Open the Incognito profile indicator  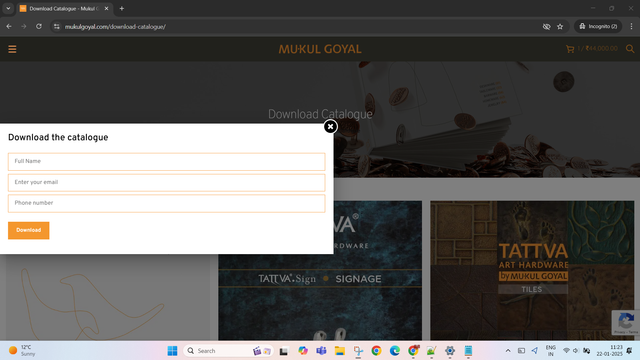coord(598,27)
